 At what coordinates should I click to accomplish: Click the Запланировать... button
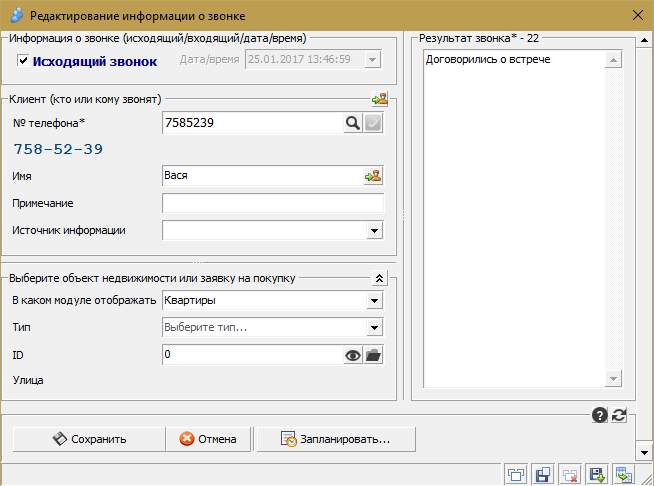[x=336, y=438]
